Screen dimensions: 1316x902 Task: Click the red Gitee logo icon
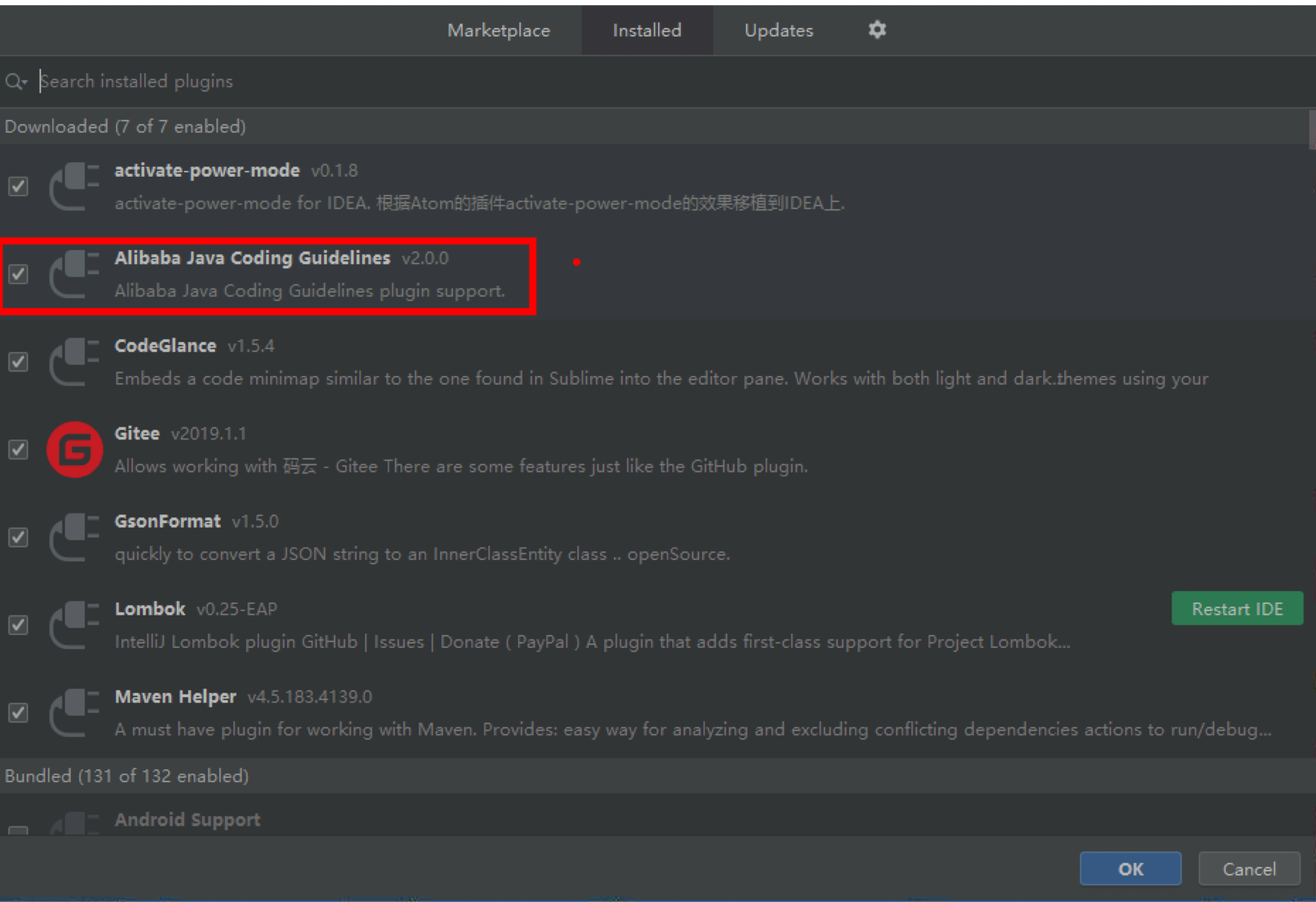(x=74, y=450)
